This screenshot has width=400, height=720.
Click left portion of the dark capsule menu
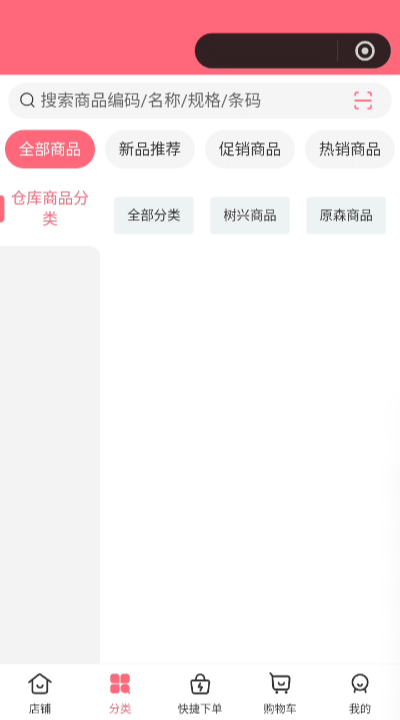point(266,51)
